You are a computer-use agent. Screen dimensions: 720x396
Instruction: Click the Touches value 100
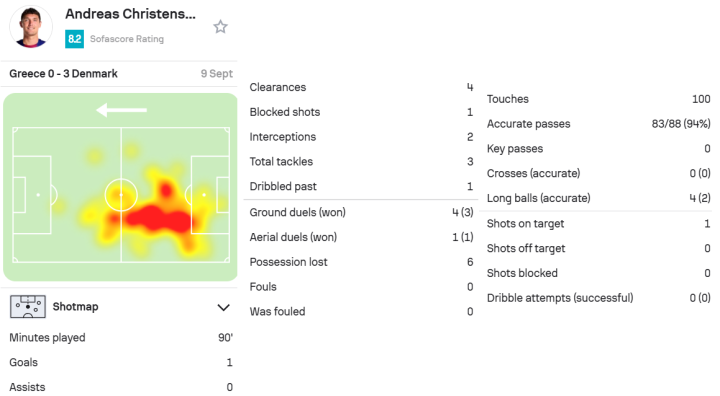pyautogui.click(x=701, y=99)
